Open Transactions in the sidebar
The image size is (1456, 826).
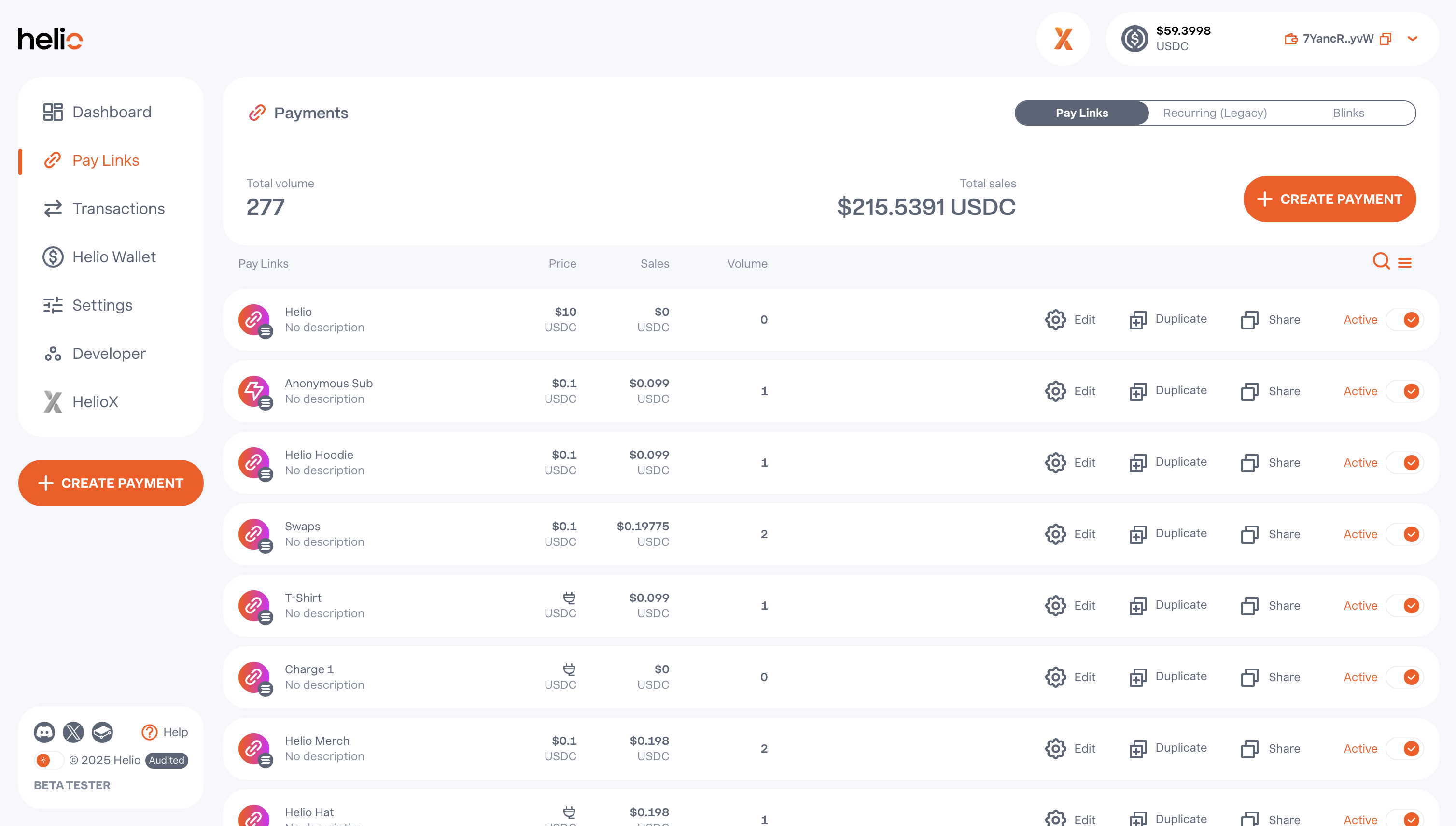104,209
